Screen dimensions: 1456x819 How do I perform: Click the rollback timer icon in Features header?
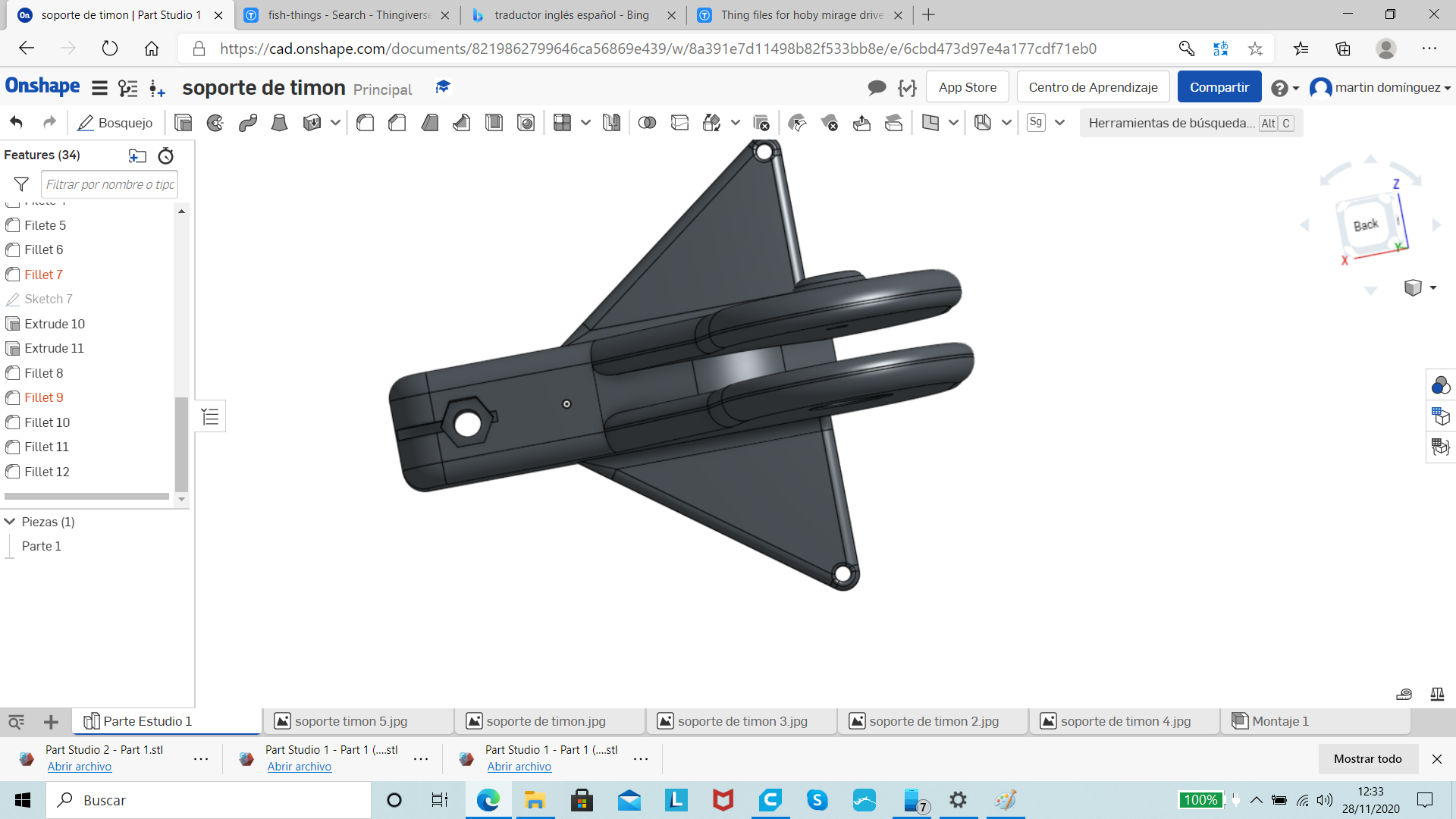pyautogui.click(x=165, y=156)
